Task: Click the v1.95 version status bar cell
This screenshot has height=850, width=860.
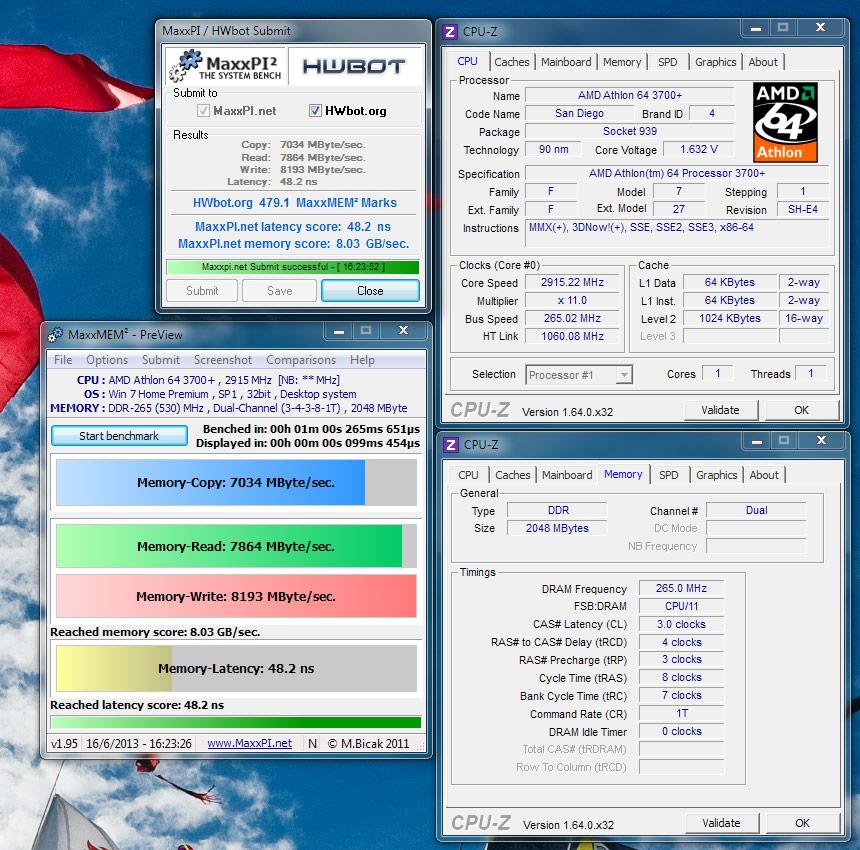Action: click(64, 744)
